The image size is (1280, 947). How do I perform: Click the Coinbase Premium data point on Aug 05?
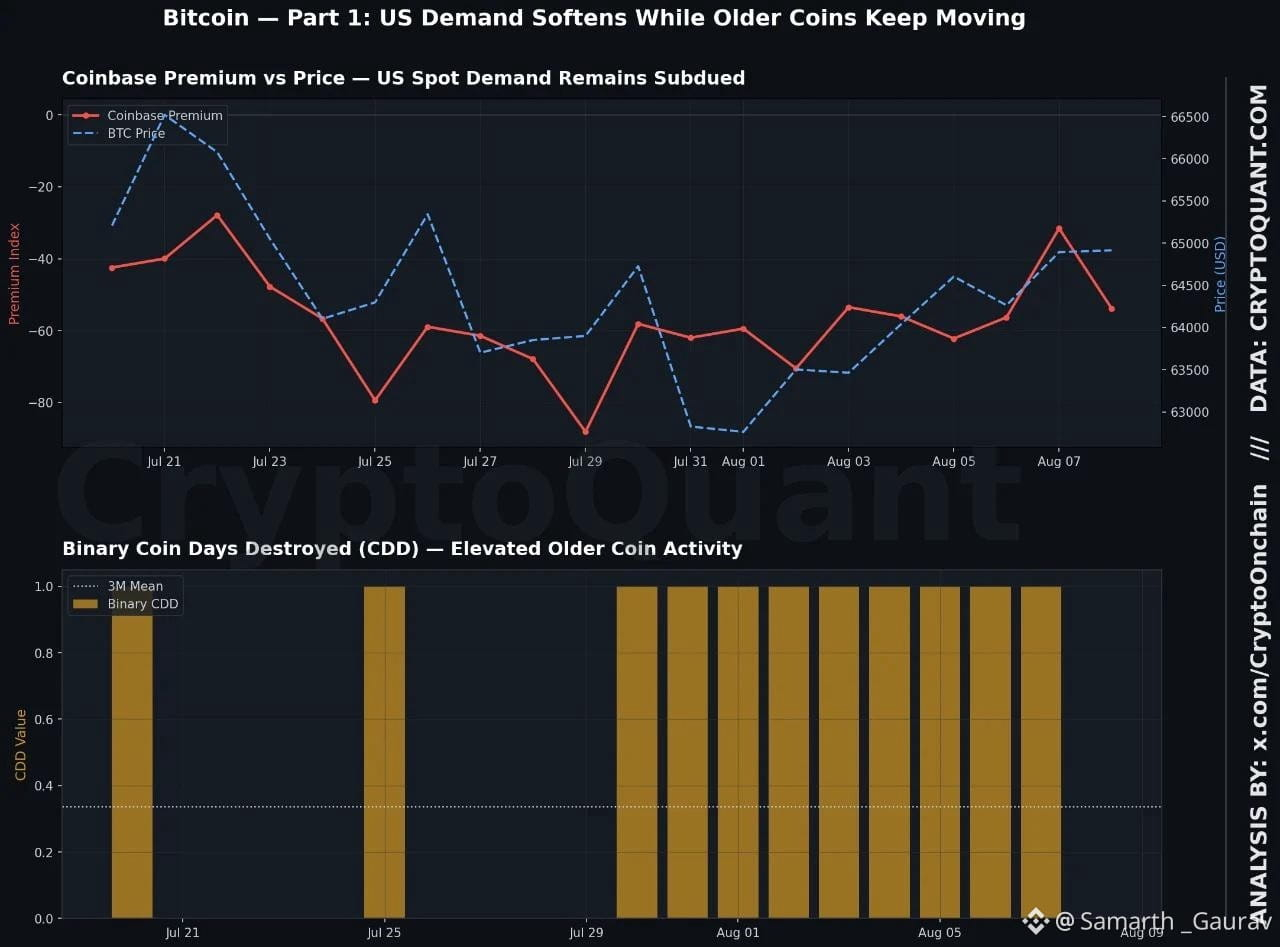954,339
